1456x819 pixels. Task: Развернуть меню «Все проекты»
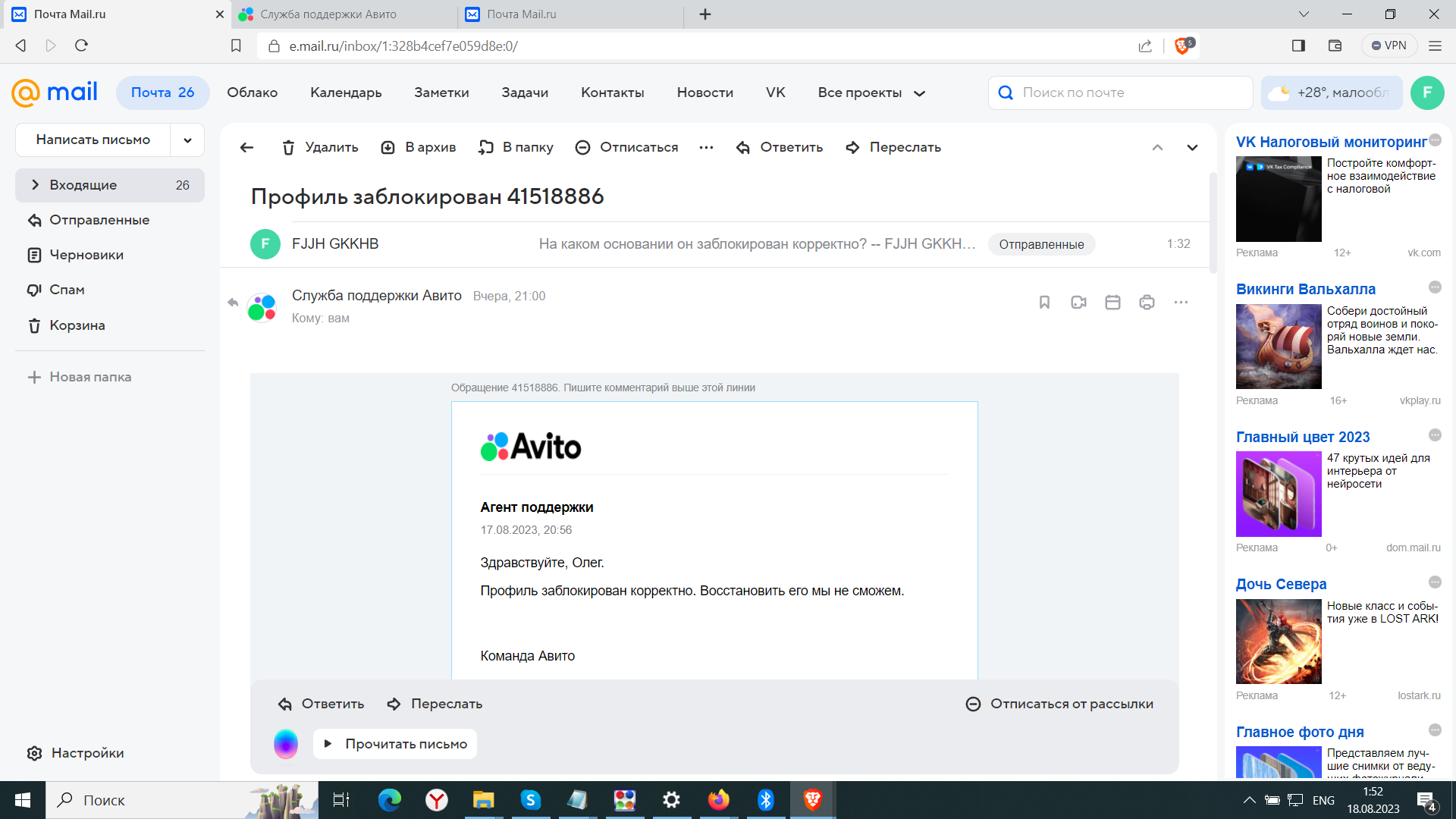871,93
